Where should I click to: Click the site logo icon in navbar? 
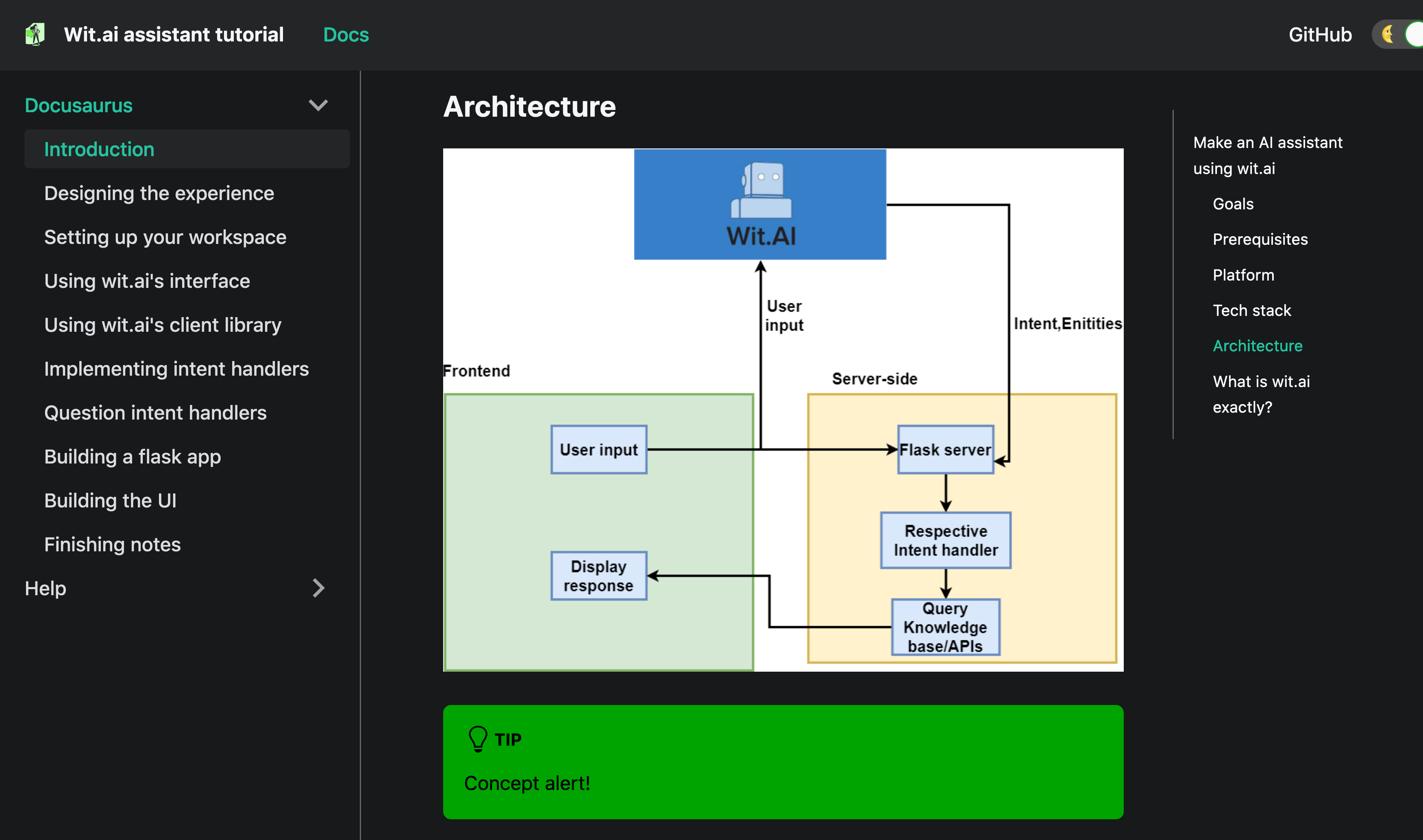[35, 35]
